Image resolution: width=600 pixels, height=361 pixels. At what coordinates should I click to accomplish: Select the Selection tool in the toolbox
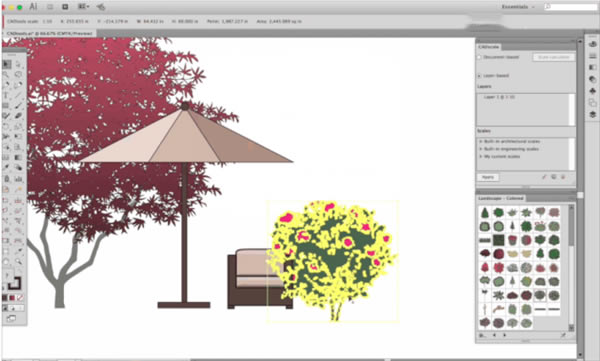pos(7,64)
